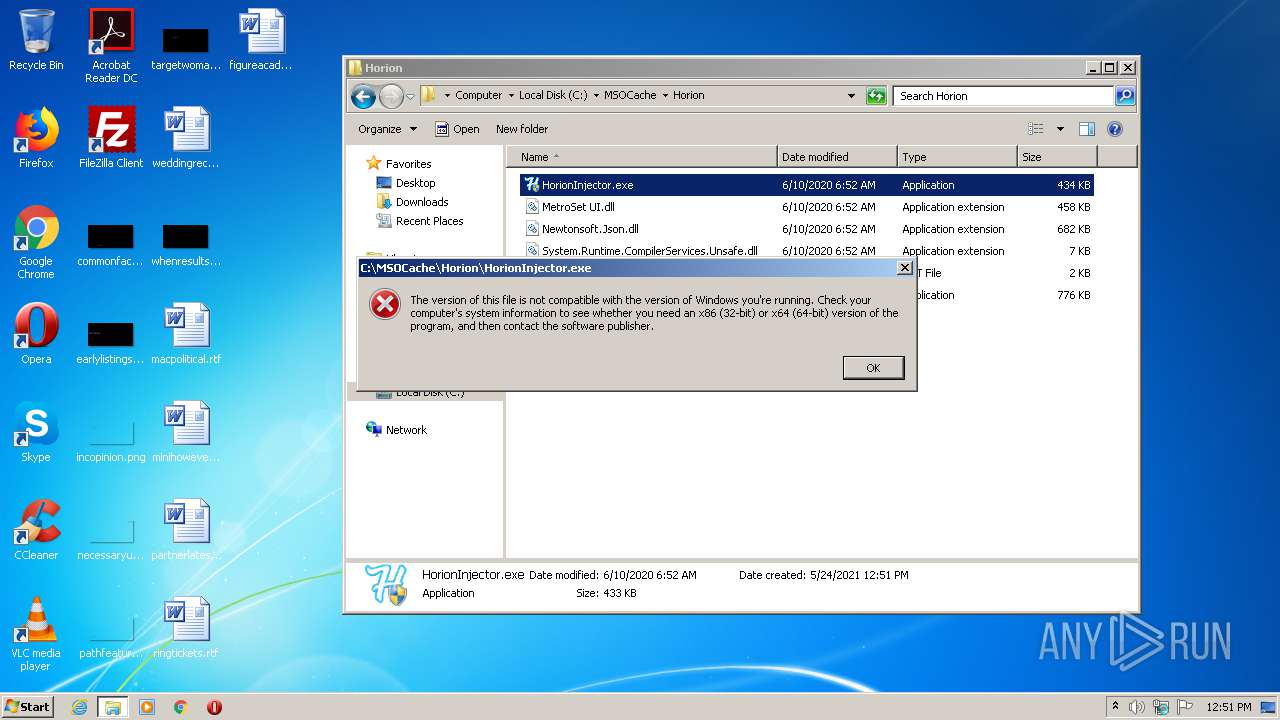The image size is (1280, 720).
Task: Click the search magnifier icon
Action: click(x=1125, y=96)
